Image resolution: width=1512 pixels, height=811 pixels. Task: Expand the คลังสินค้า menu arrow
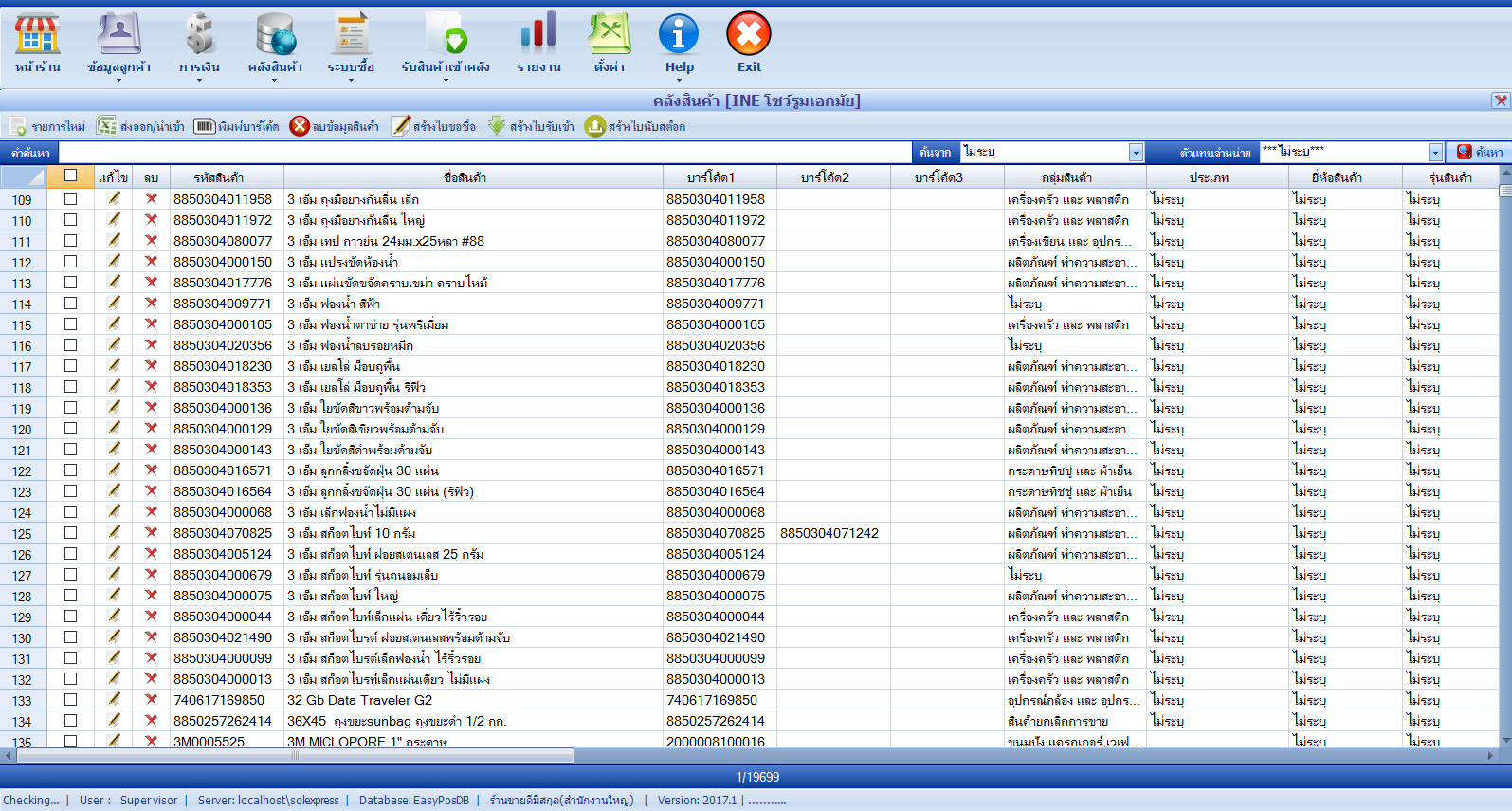click(x=275, y=81)
